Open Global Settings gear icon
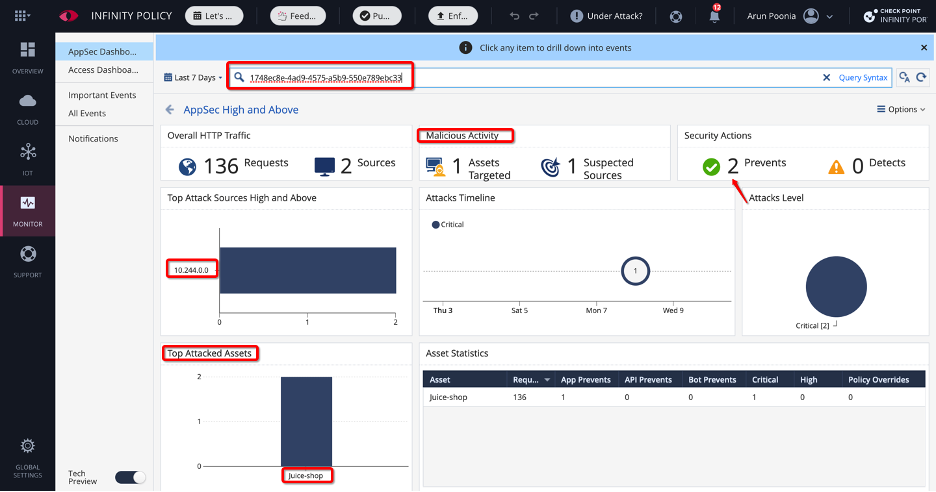This screenshot has height=492, width=936. (x=27, y=452)
